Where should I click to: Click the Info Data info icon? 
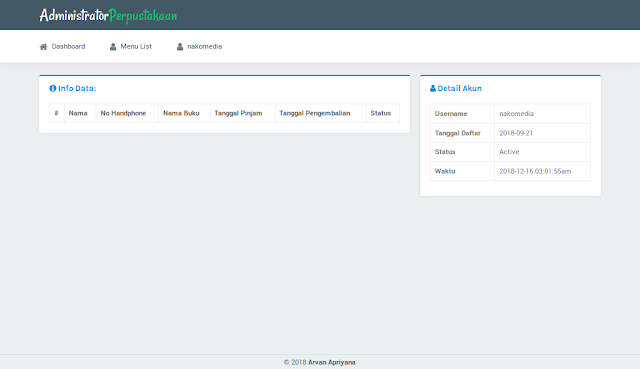tap(53, 88)
